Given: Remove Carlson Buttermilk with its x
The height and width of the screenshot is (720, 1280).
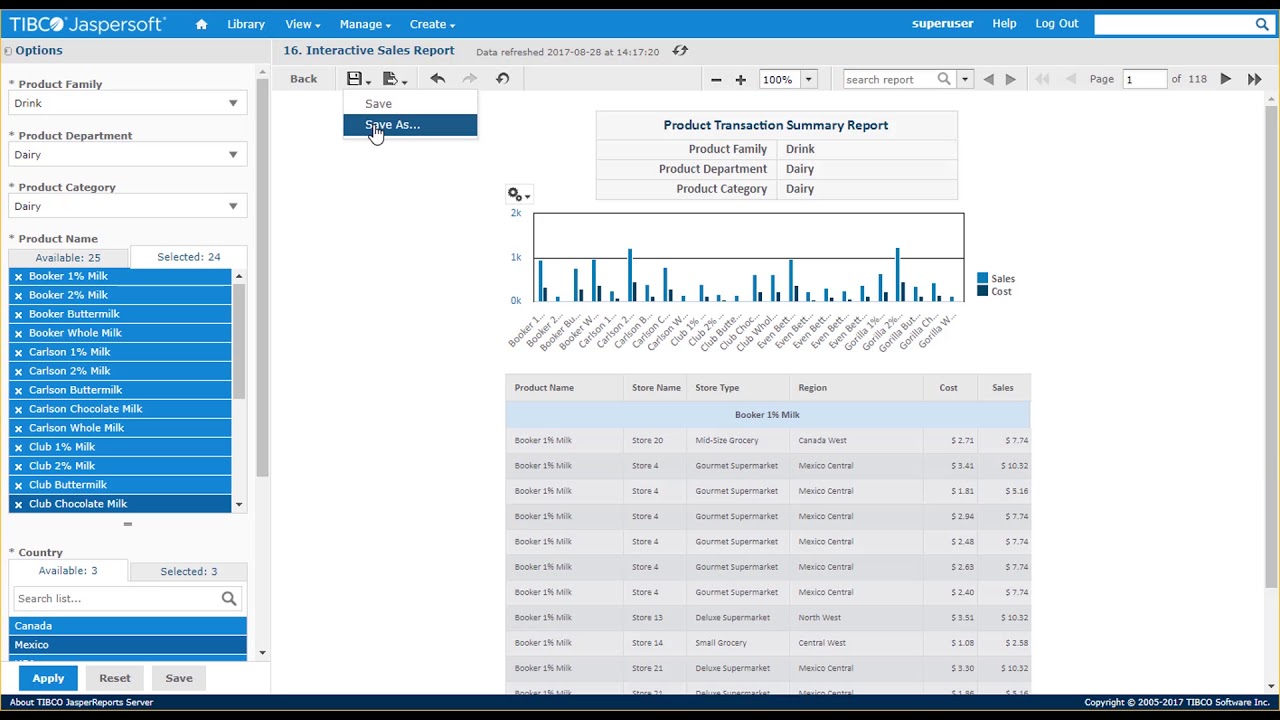Looking at the screenshot, I should [x=18, y=391].
